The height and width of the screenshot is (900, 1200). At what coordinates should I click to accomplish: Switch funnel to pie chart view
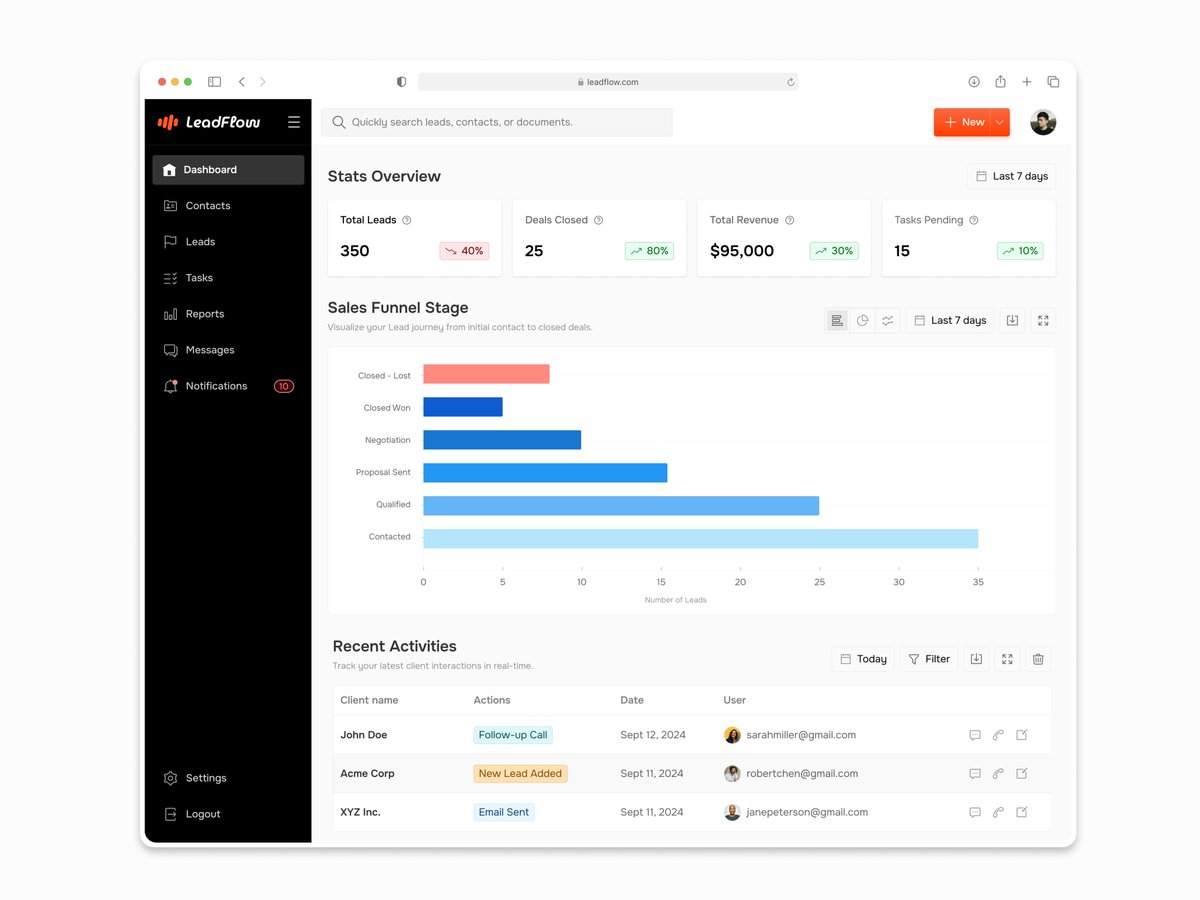click(x=862, y=320)
